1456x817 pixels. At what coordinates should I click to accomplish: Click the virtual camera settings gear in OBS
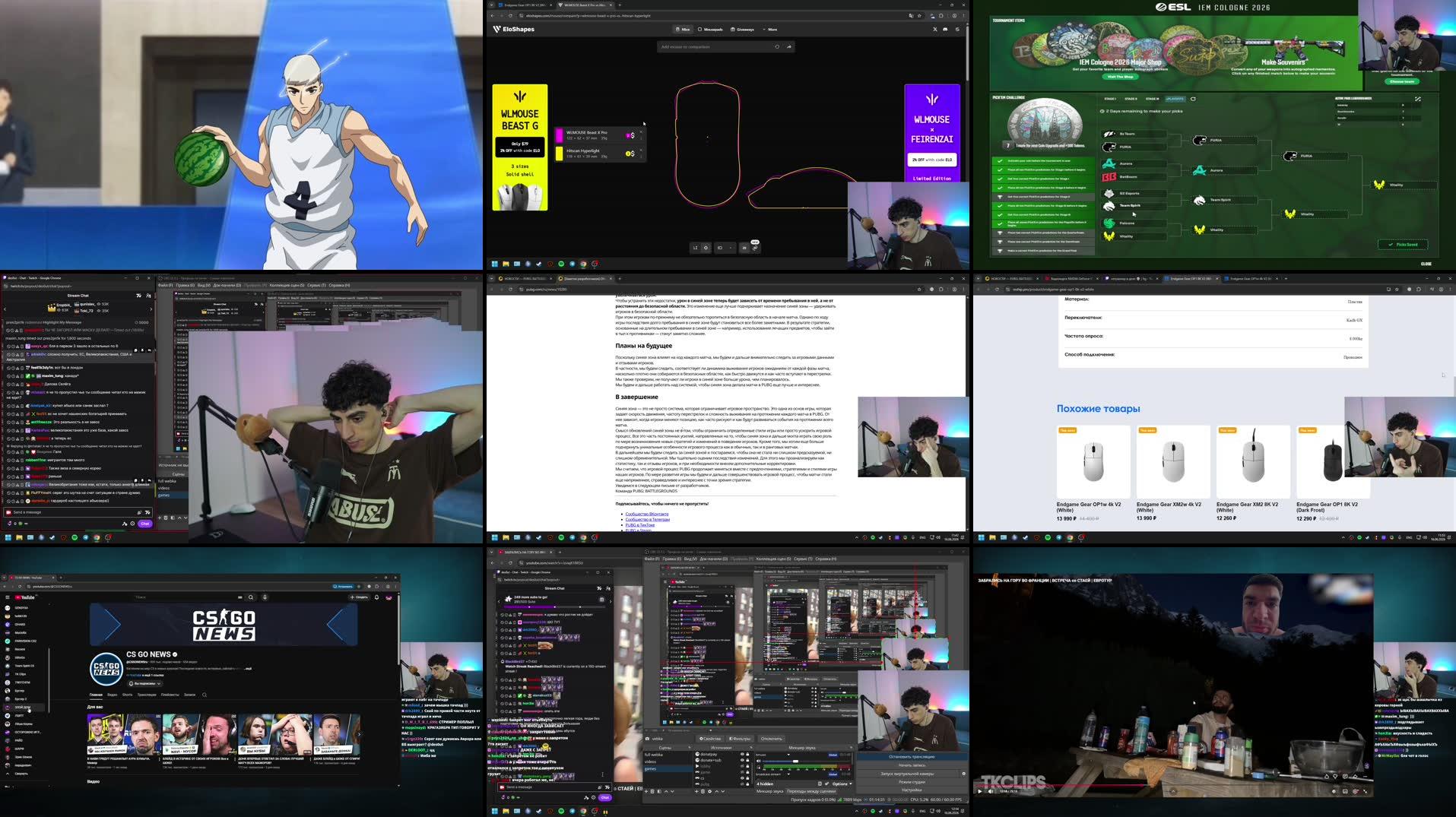tap(963, 774)
